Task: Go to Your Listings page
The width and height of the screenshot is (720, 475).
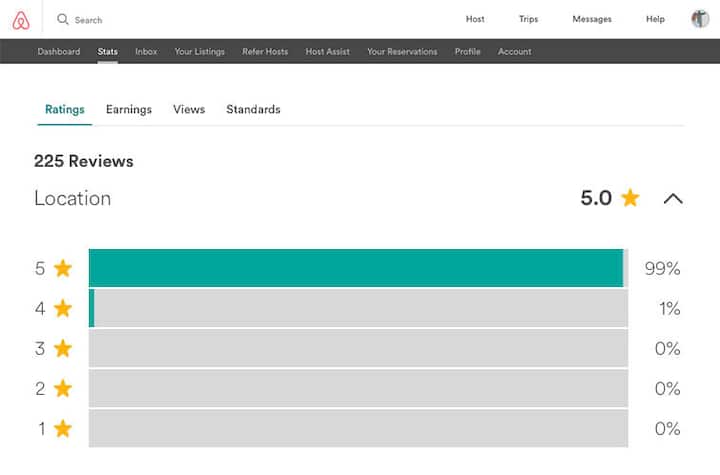Action: click(199, 52)
